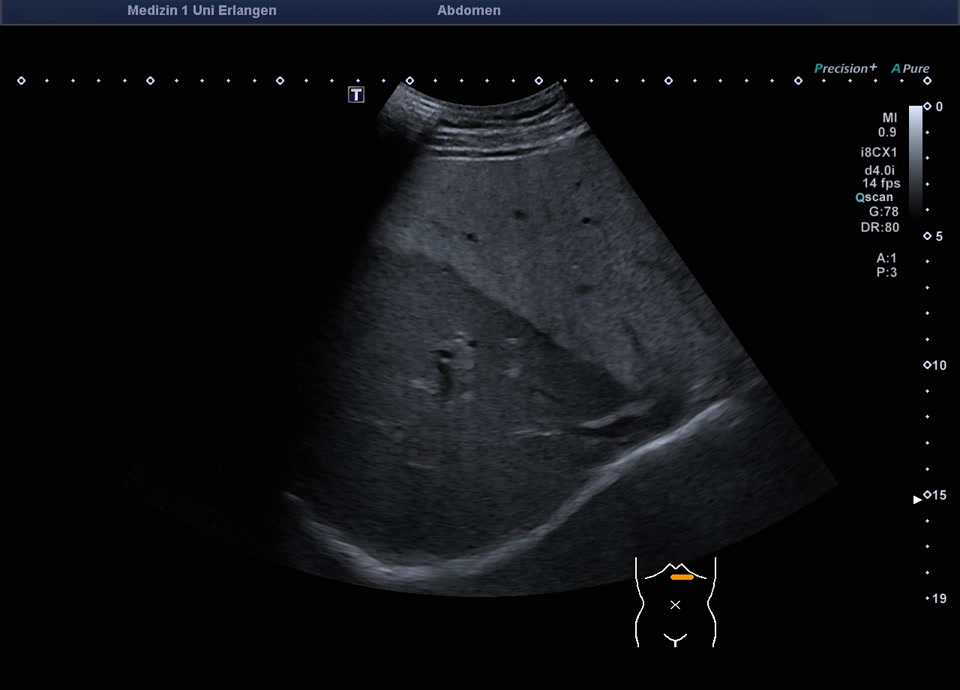
Task: Click the focus position arrow at depth 15
Action: pyautogui.click(x=918, y=498)
